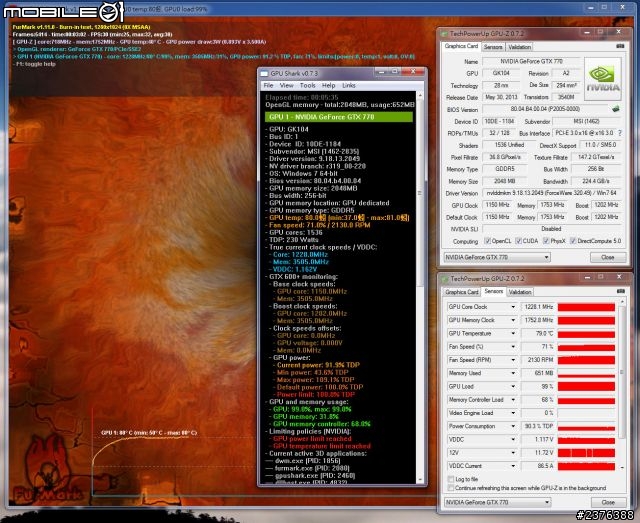Switch to Validation tab in upper GPU-Z window

coord(520,47)
